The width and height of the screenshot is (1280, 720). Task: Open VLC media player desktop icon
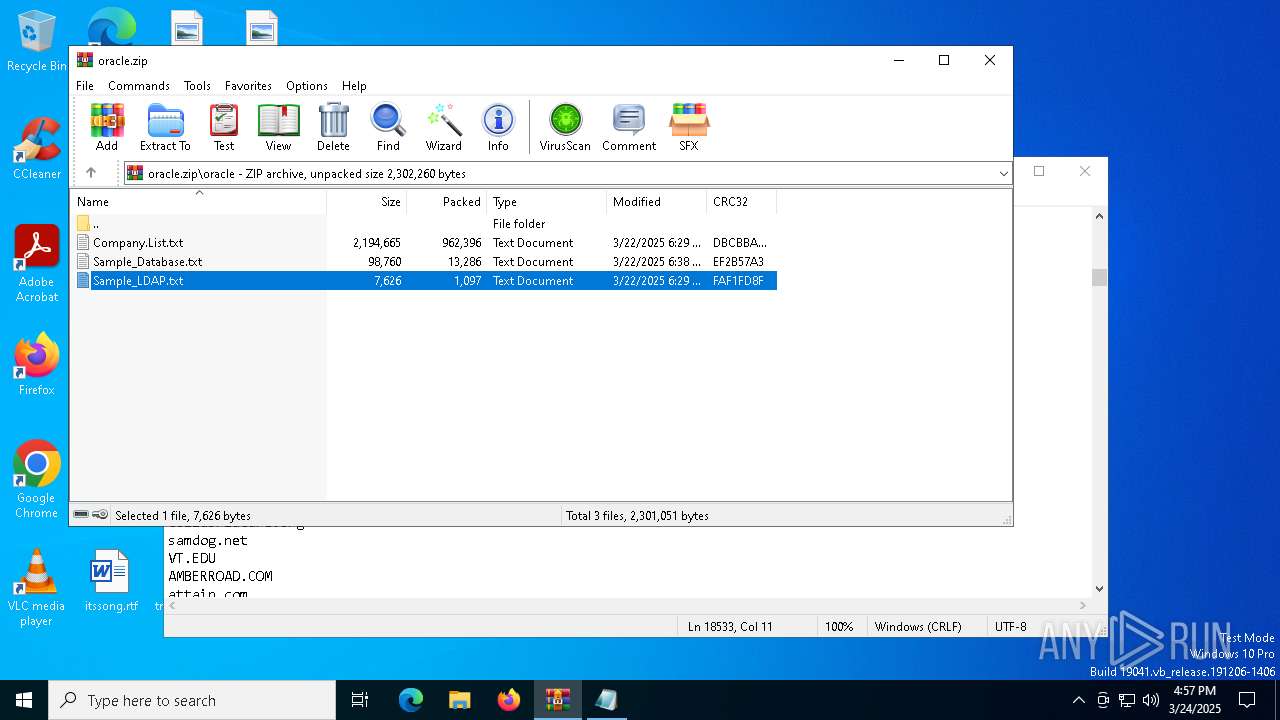37,588
